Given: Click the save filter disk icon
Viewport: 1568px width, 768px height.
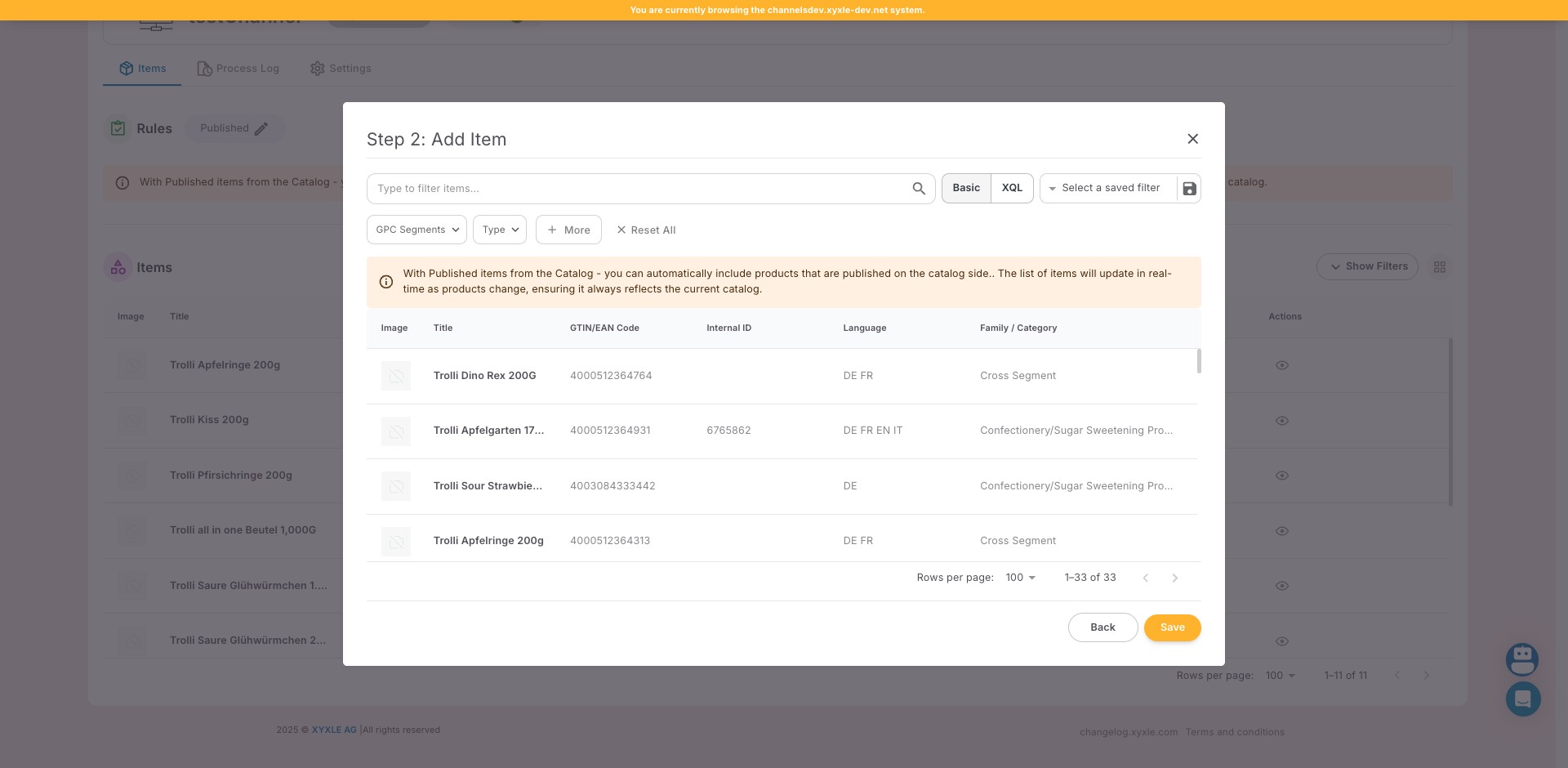Looking at the screenshot, I should point(1189,189).
